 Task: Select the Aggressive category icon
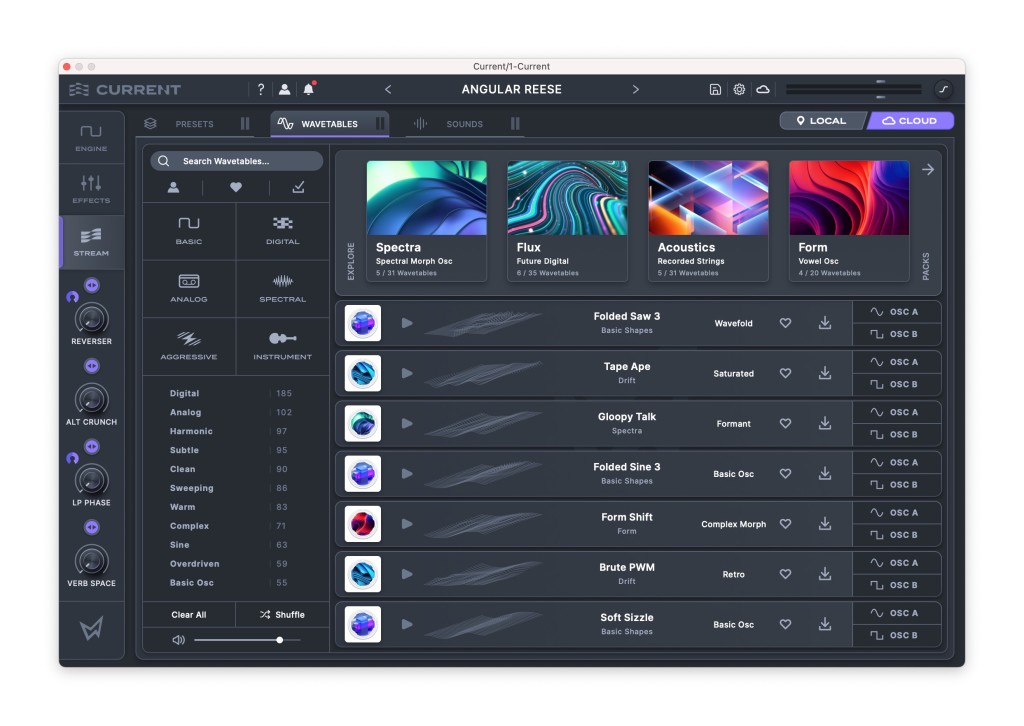tap(189, 345)
